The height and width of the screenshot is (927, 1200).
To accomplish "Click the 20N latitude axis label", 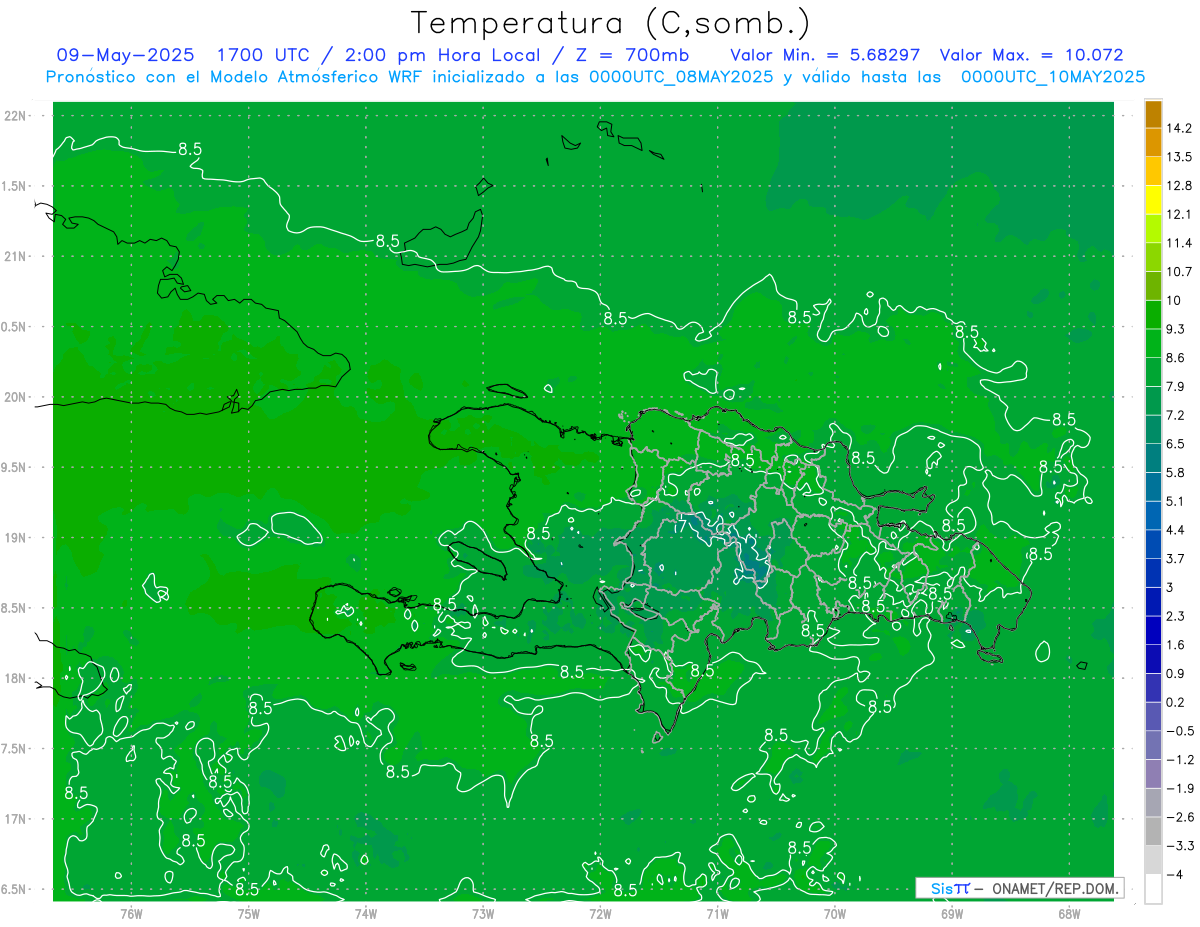I will 16,397.
